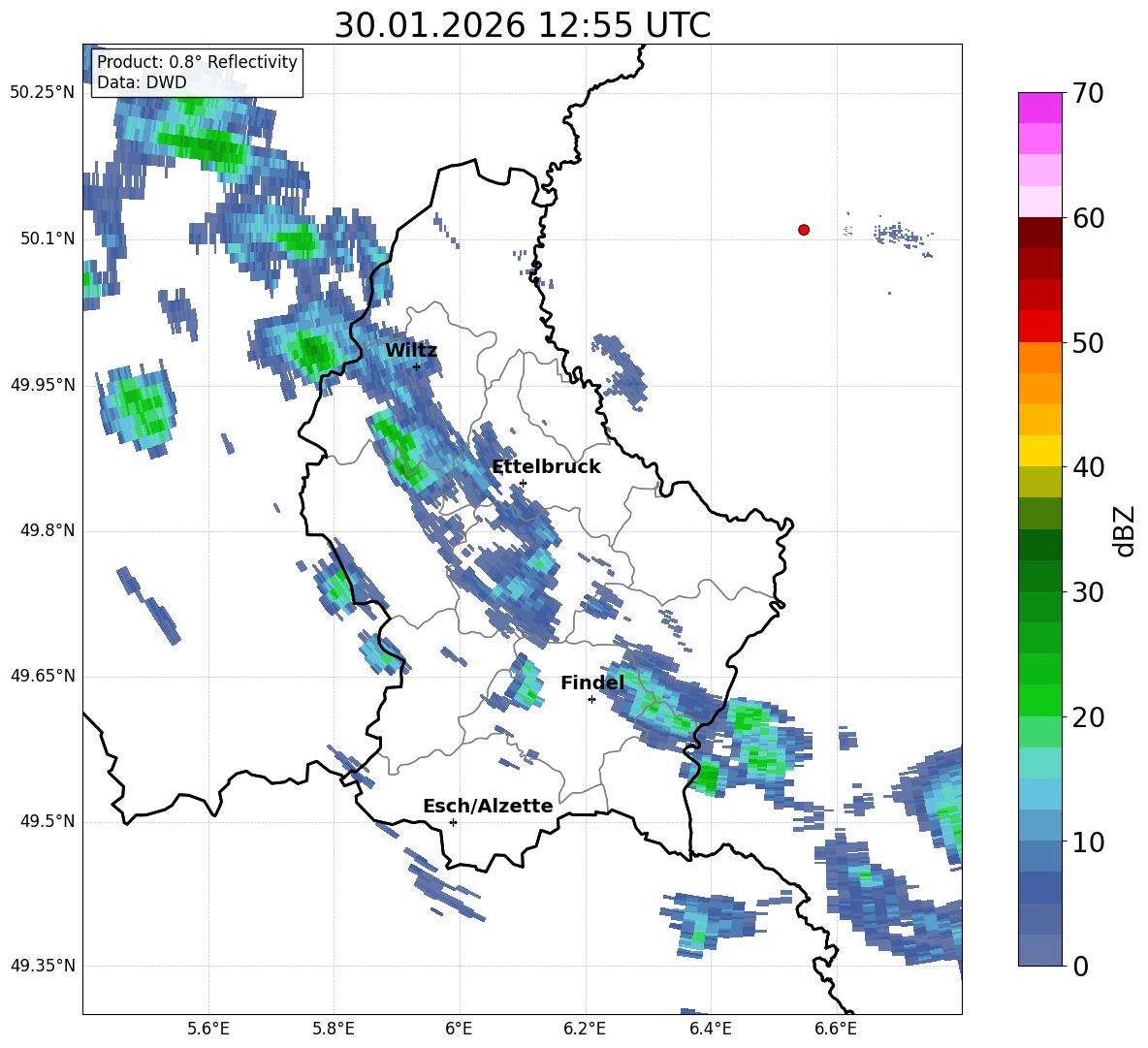The image size is (1148, 1048).
Task: Click colorbar tick label 30
Action: tap(1087, 592)
